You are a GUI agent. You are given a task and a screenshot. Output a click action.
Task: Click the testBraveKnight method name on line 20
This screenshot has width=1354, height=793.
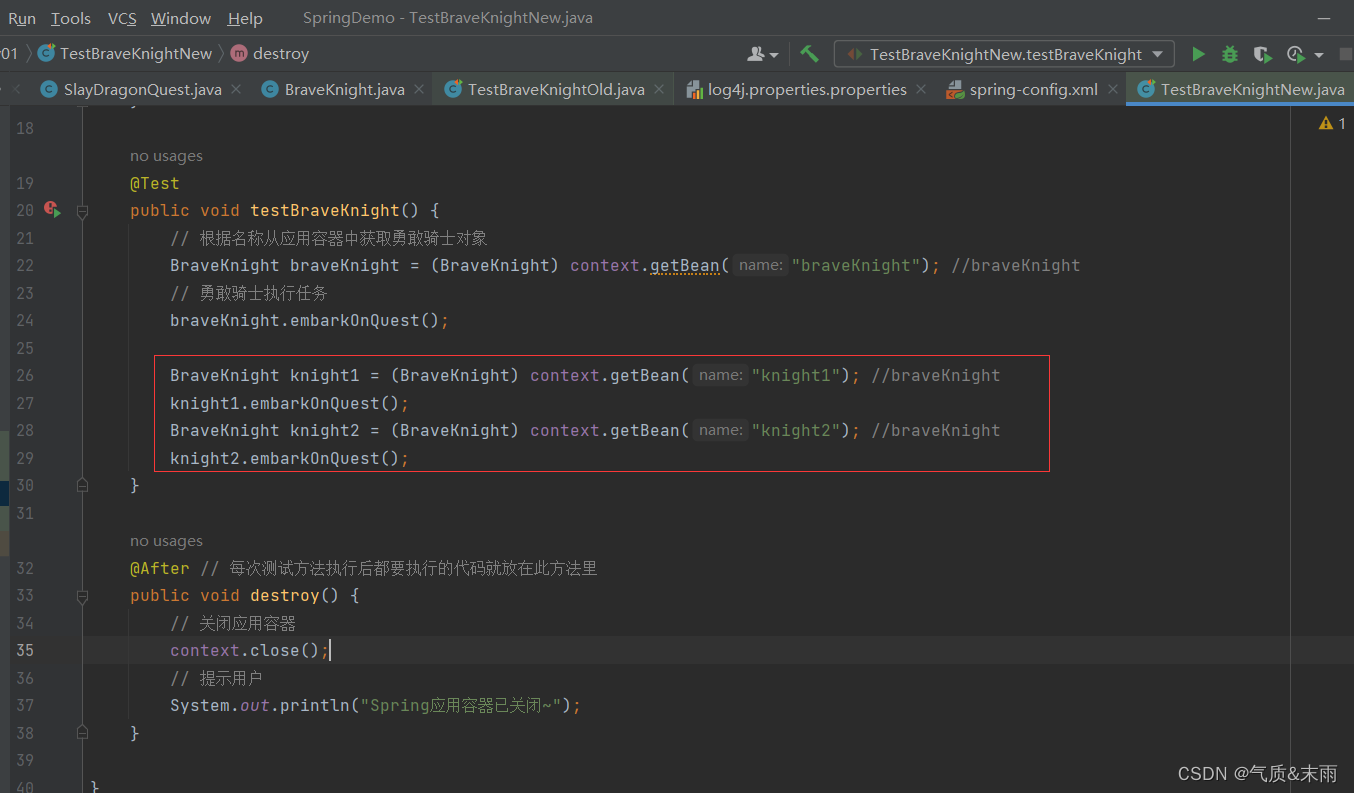(325, 211)
